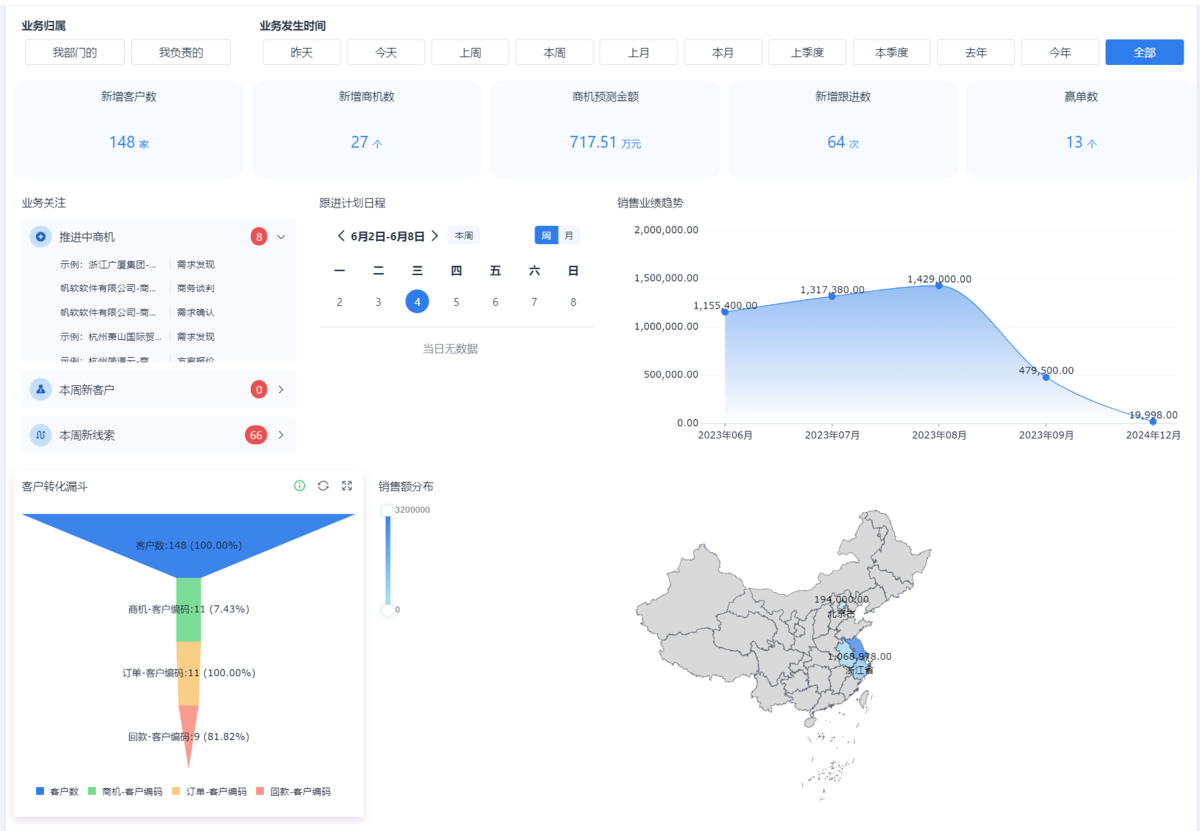The image size is (1200, 831).
Task: Click the 本周新线索 icon
Action: tap(41, 435)
